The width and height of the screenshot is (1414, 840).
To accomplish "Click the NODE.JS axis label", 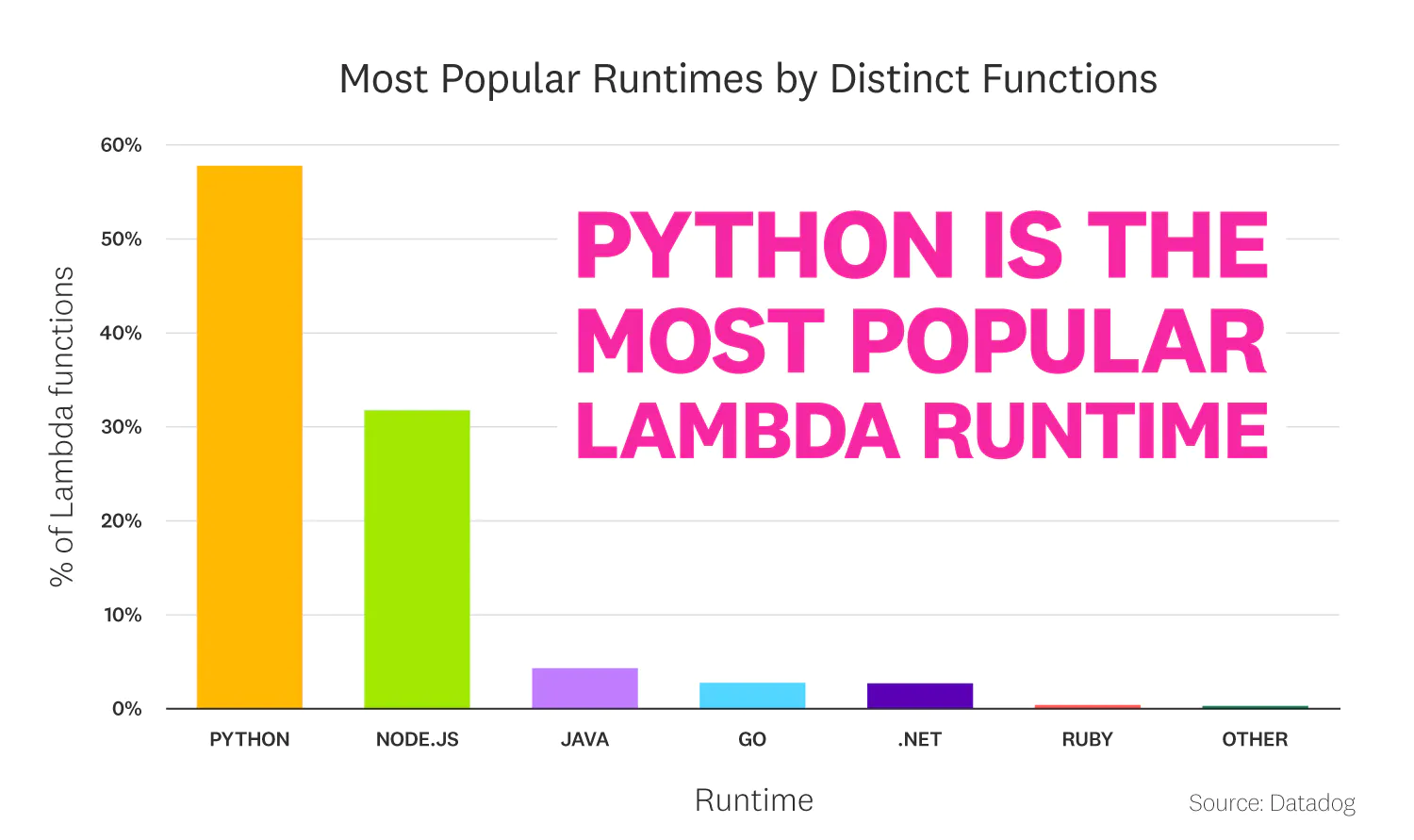I will [x=418, y=739].
